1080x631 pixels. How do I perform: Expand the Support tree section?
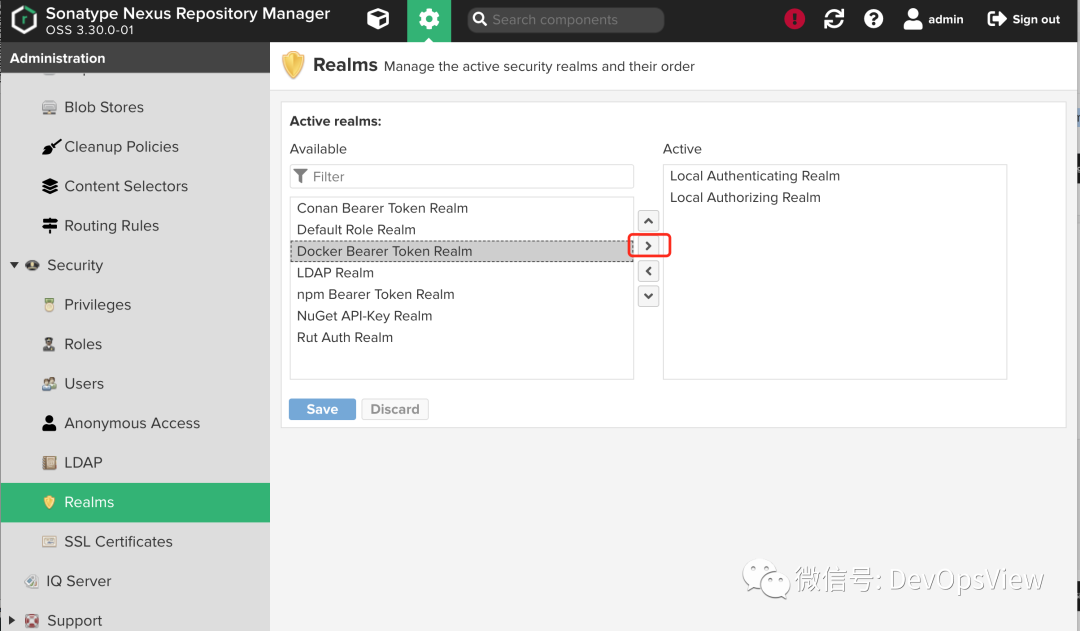tap(12, 620)
